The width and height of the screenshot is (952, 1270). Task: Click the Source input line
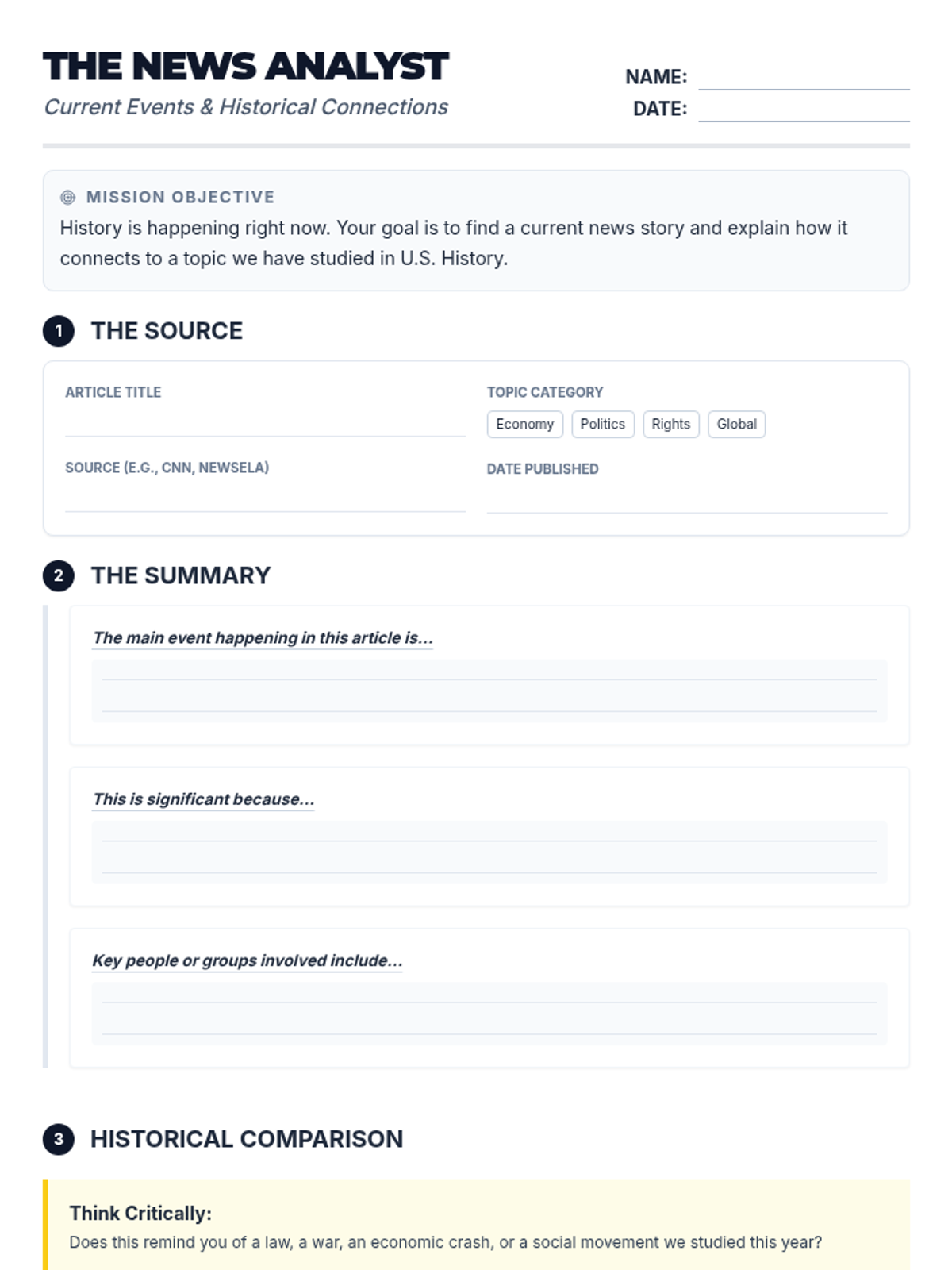point(265,500)
